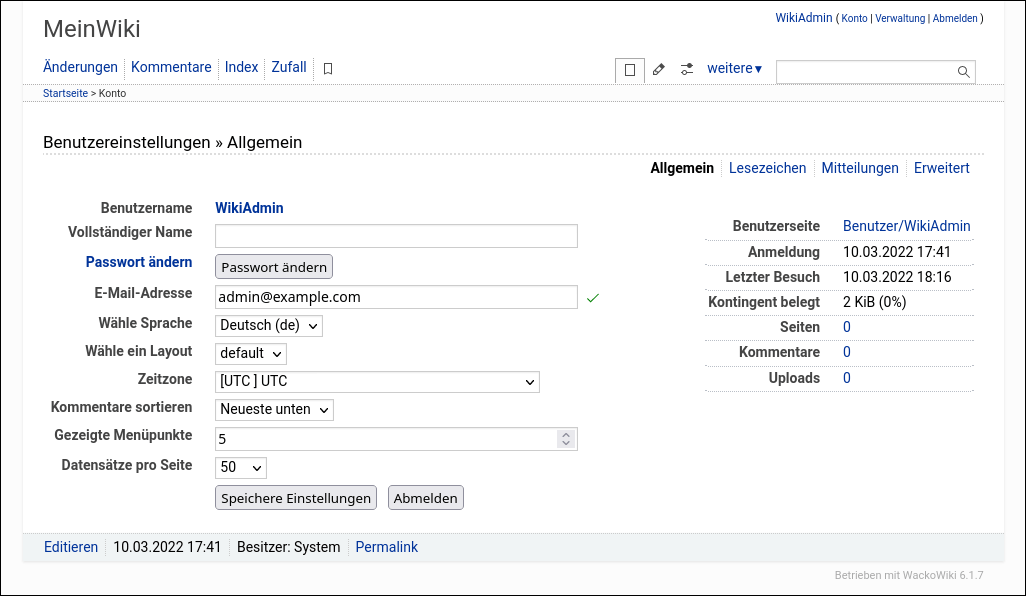Image resolution: width=1026 pixels, height=596 pixels.
Task: Open the Index navigation menu item
Action: point(241,67)
